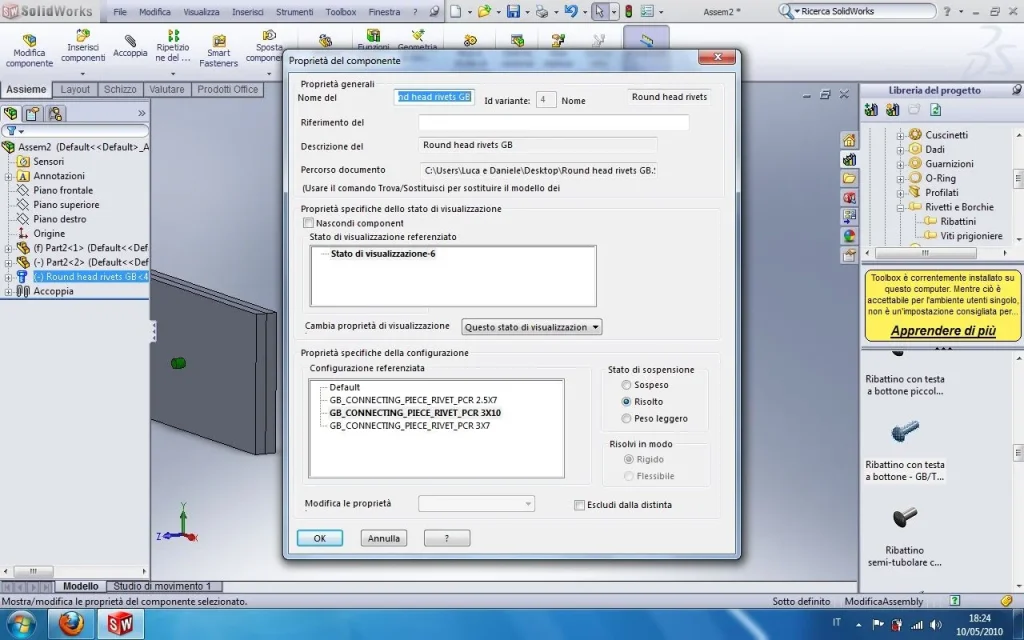Open the Ripetizione del componente tool
This screenshot has width=1024, height=640.
pyautogui.click(x=173, y=46)
